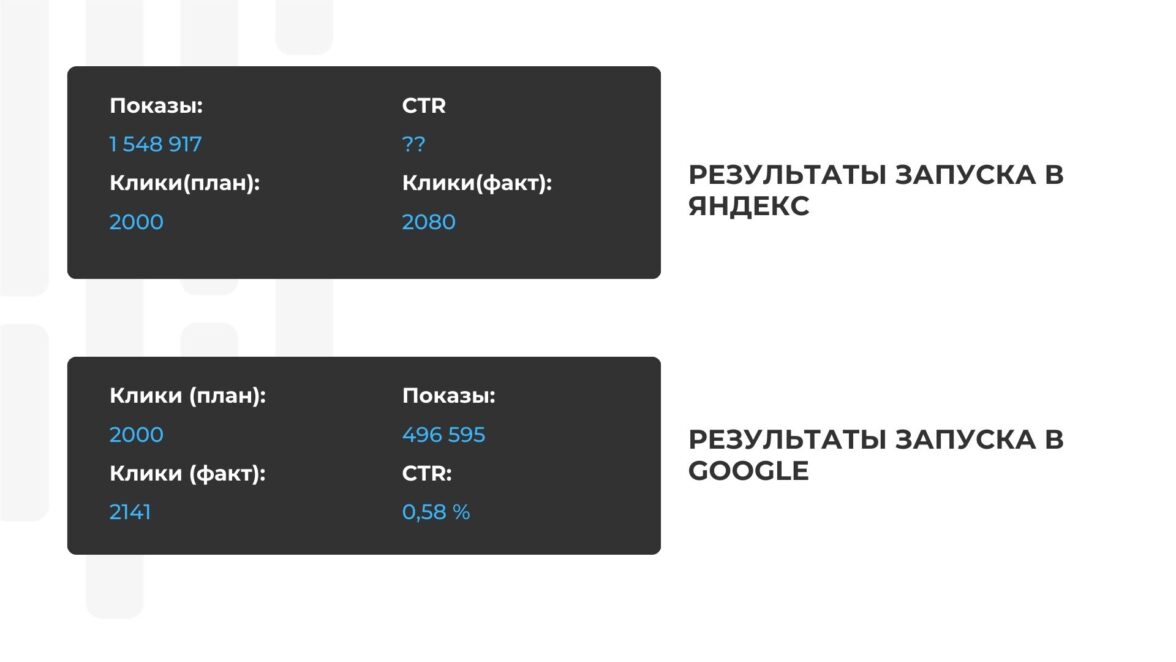Click the heading "Результаты запуска в Яндекс"
This screenshot has height=662, width=1176.
tap(875, 190)
